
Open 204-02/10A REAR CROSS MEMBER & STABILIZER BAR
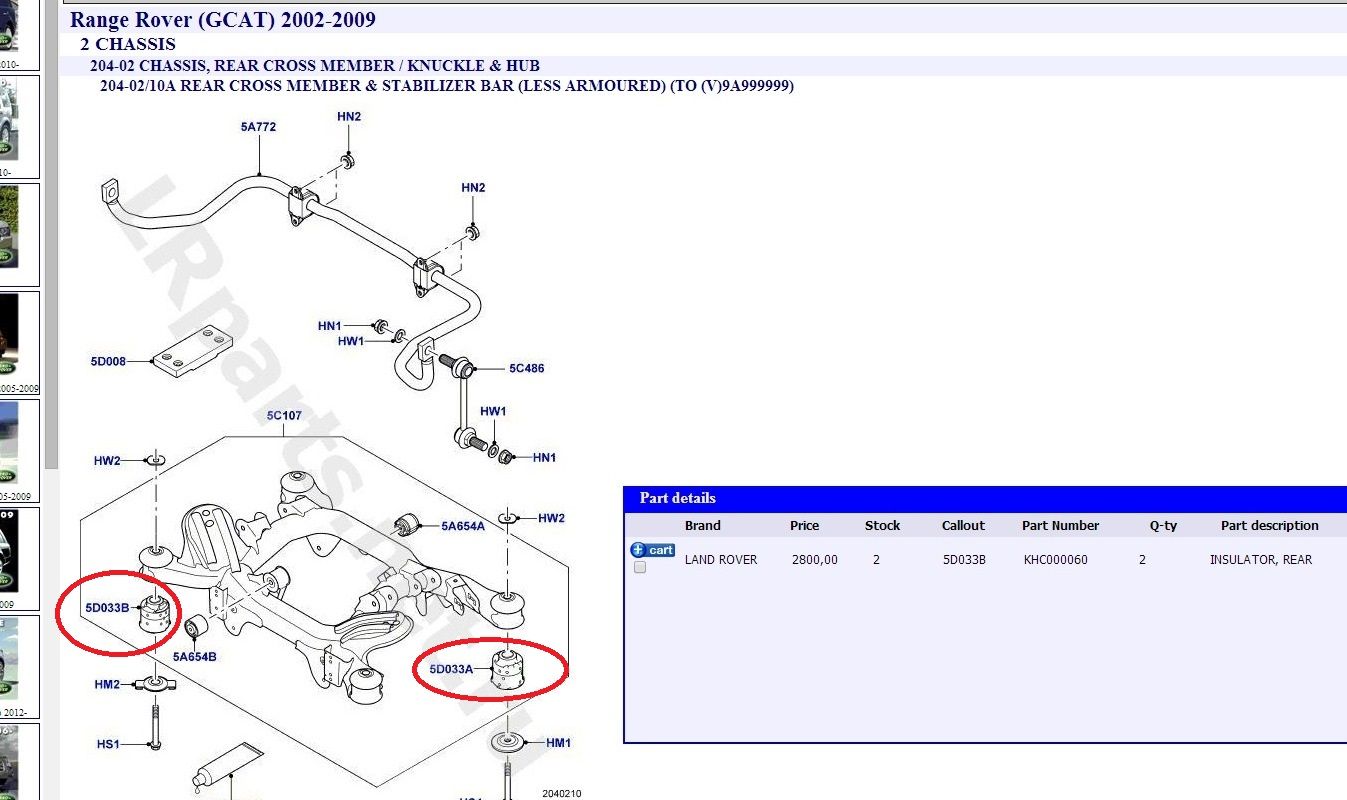[x=447, y=86]
